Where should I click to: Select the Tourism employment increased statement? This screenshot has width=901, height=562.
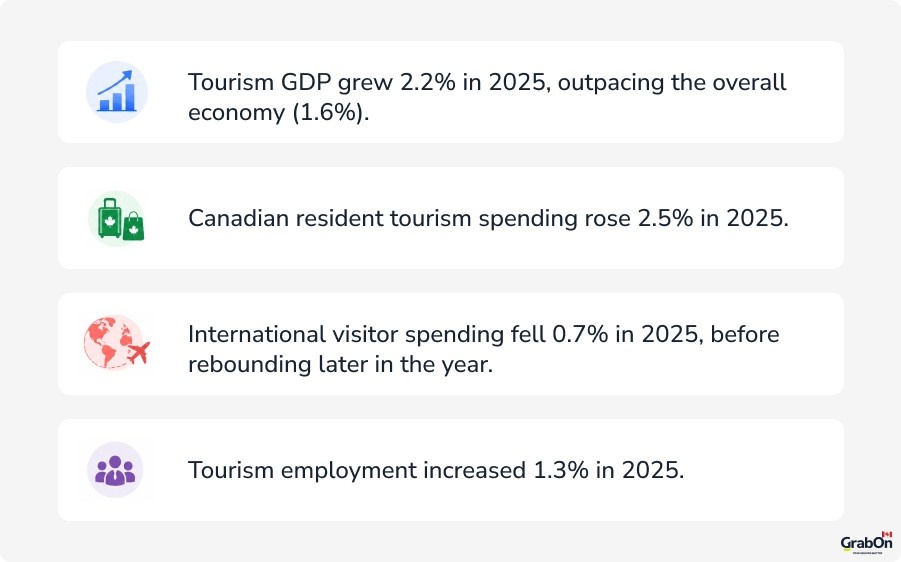click(x=436, y=470)
